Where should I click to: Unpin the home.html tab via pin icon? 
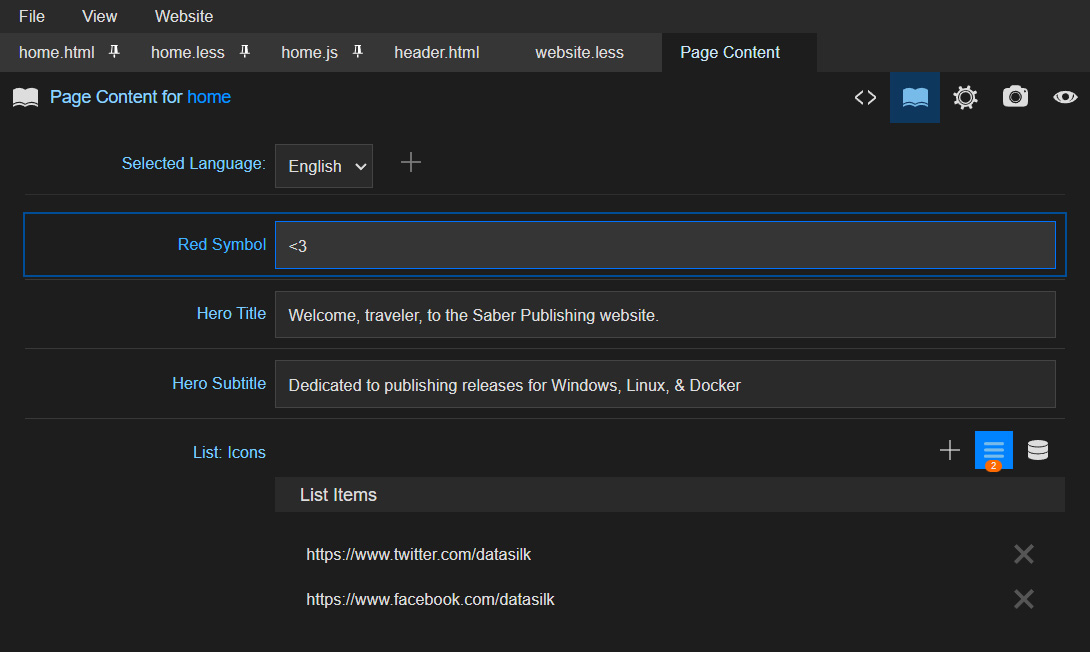[x=114, y=51]
